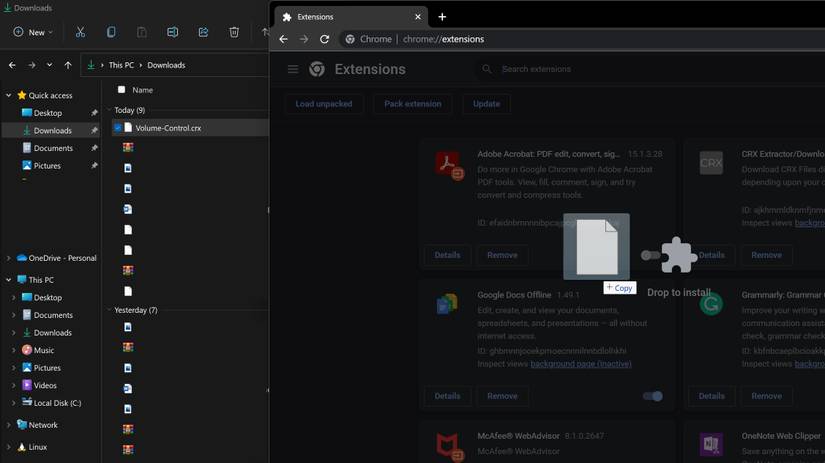
Task: Click the Pack extension button
Action: tap(412, 104)
